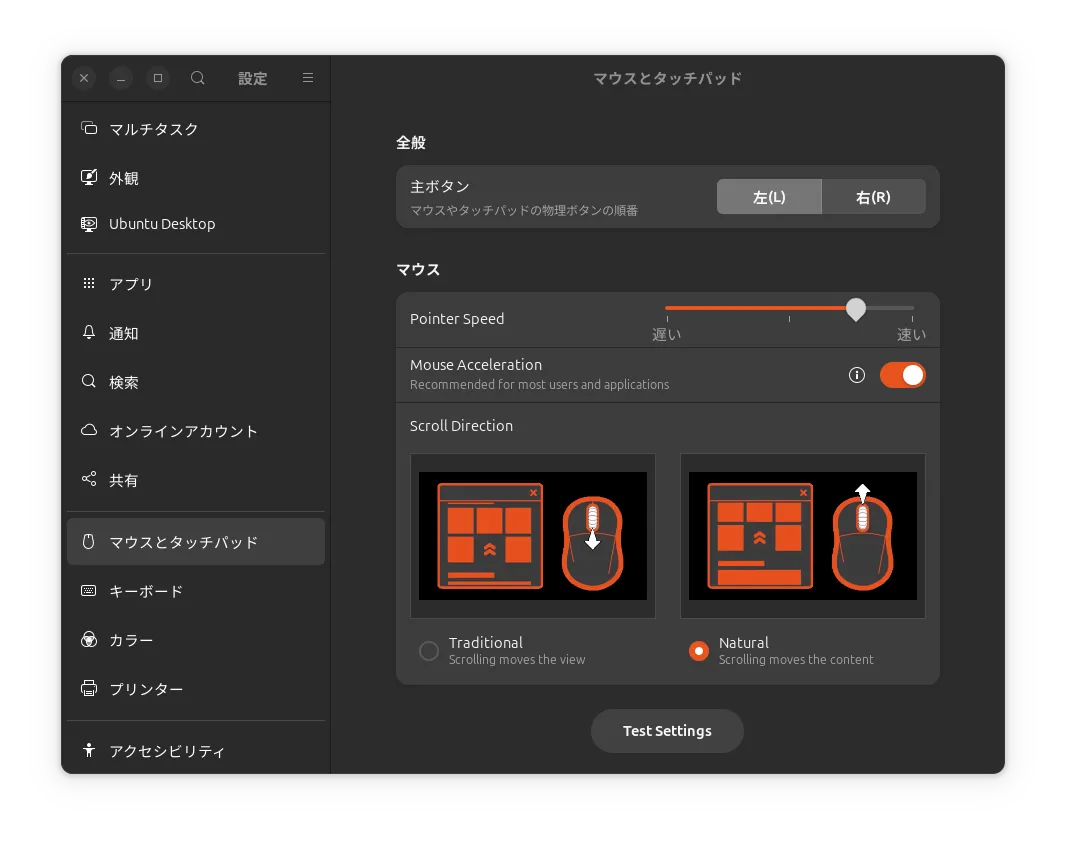This screenshot has width=1066, height=841.
Task: Open the アプリ settings page
Action: click(x=196, y=284)
